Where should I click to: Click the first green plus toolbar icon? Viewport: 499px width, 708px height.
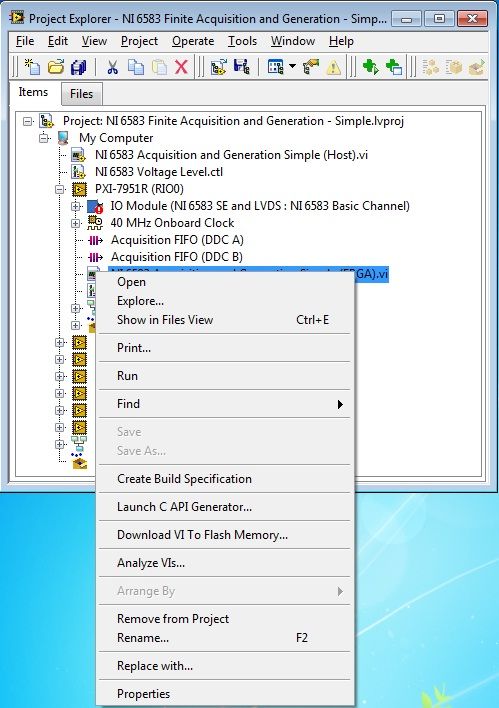[x=370, y=67]
